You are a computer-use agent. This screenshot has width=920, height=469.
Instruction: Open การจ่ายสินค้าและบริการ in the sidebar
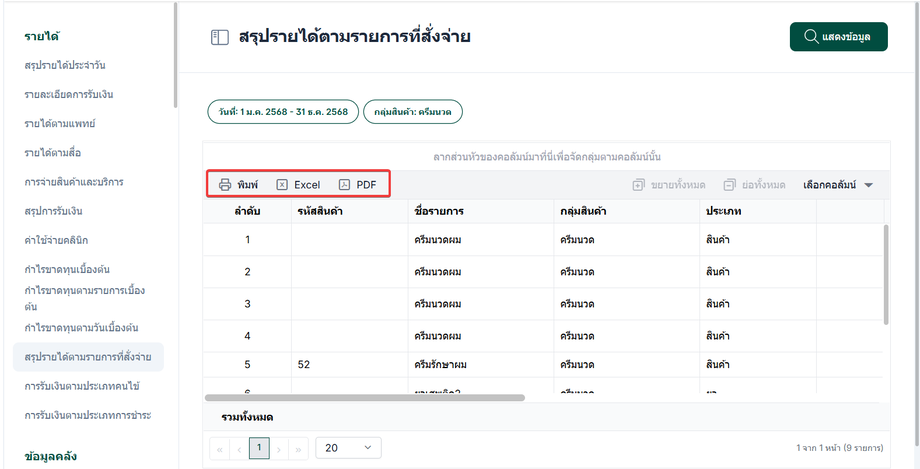tap(74, 182)
